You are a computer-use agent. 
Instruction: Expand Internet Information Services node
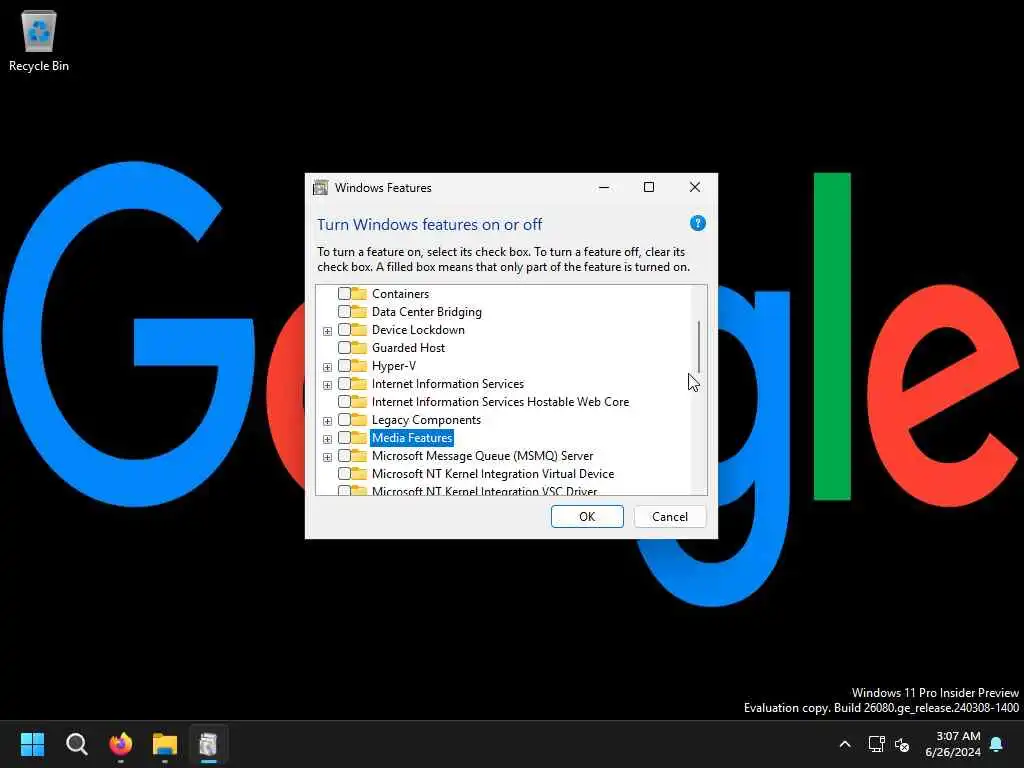point(327,385)
